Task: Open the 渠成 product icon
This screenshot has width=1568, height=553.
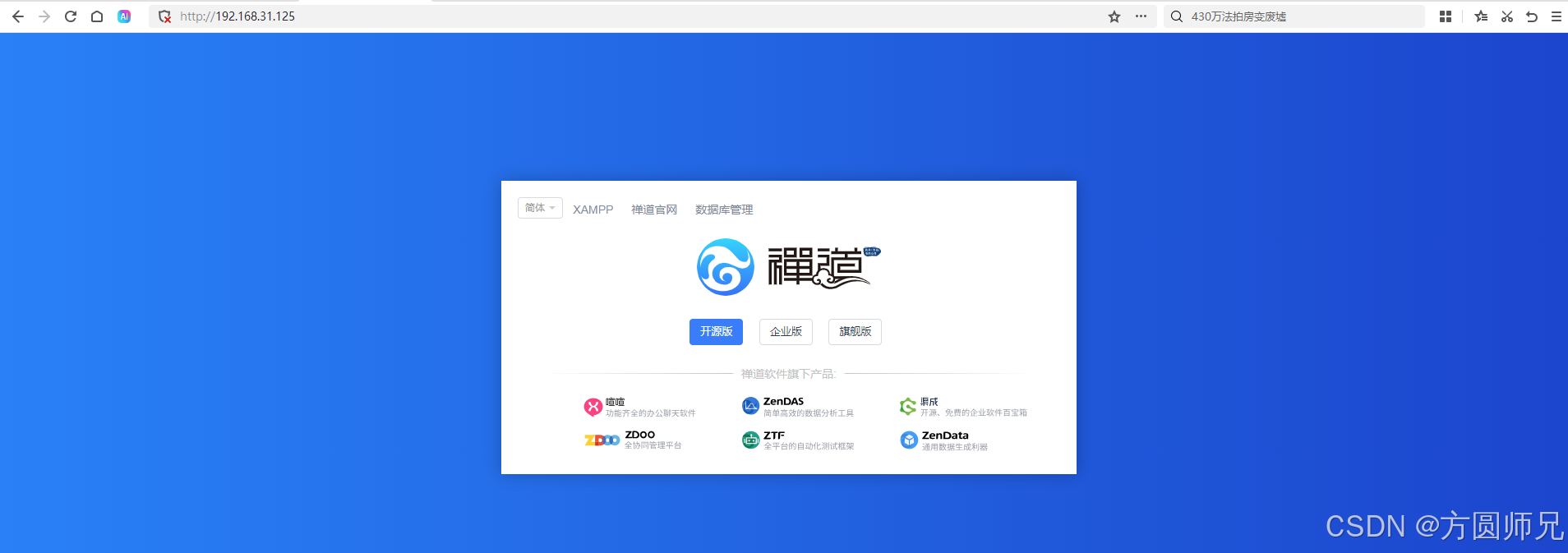Action: (x=908, y=406)
